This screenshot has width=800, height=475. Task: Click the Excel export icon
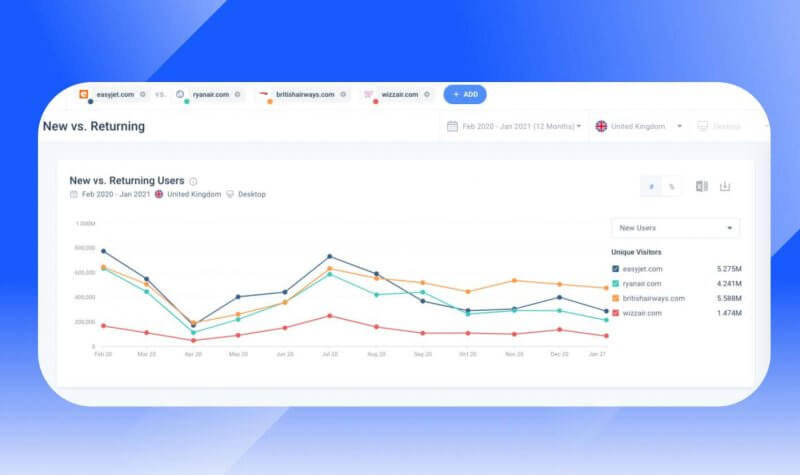pos(702,186)
